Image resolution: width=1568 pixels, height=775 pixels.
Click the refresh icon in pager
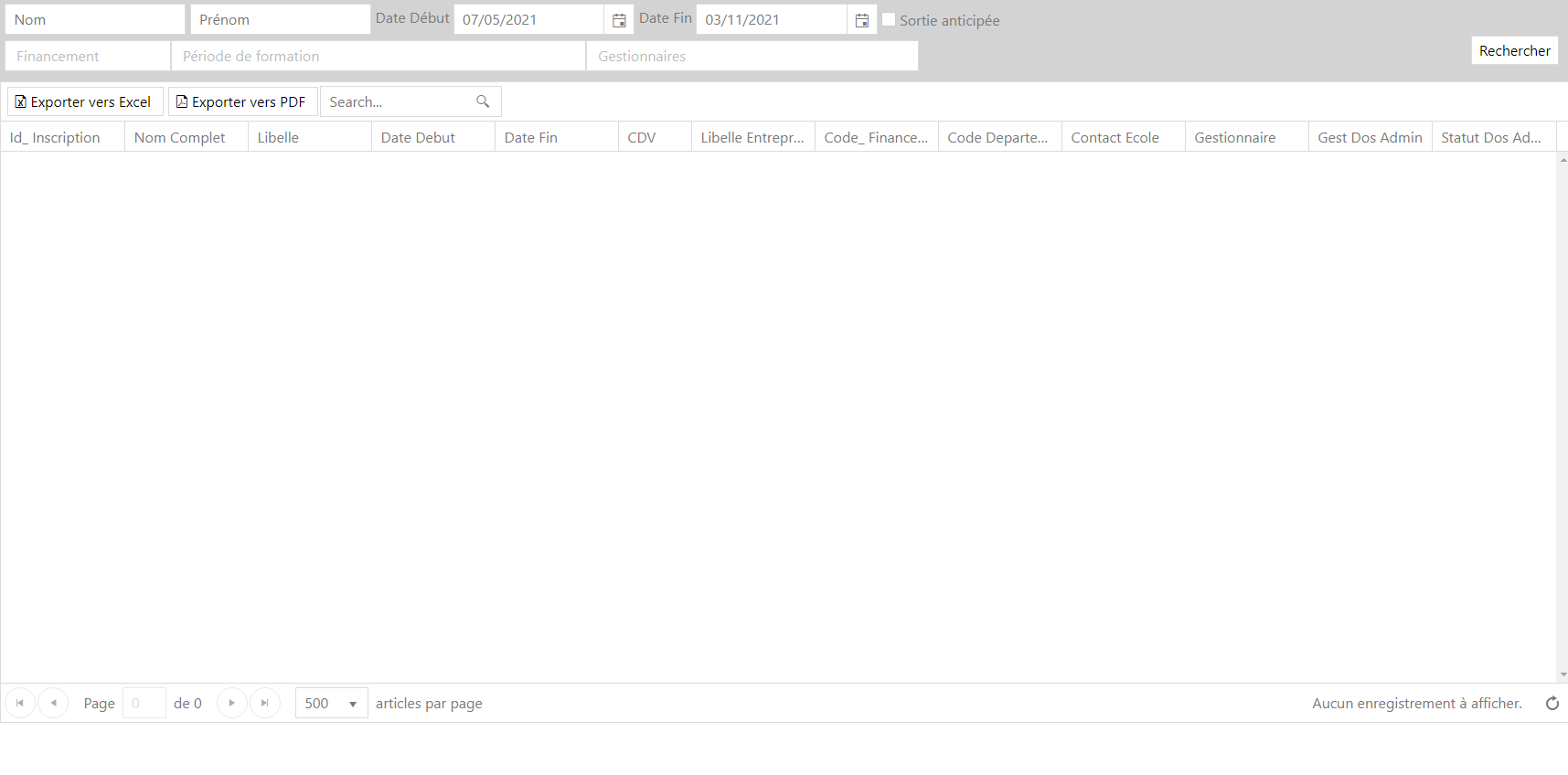click(1552, 703)
